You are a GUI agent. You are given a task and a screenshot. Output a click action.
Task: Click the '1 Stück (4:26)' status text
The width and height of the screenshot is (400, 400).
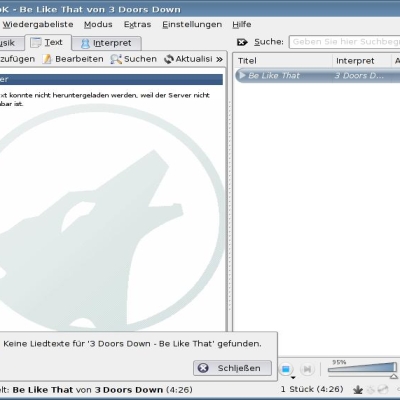[312, 389]
